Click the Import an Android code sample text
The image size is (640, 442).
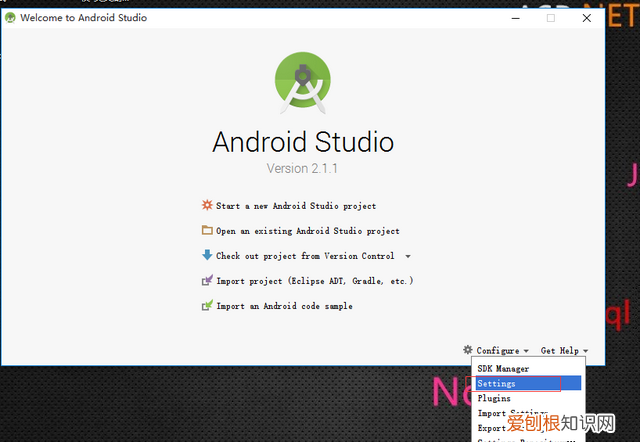click(x=284, y=306)
